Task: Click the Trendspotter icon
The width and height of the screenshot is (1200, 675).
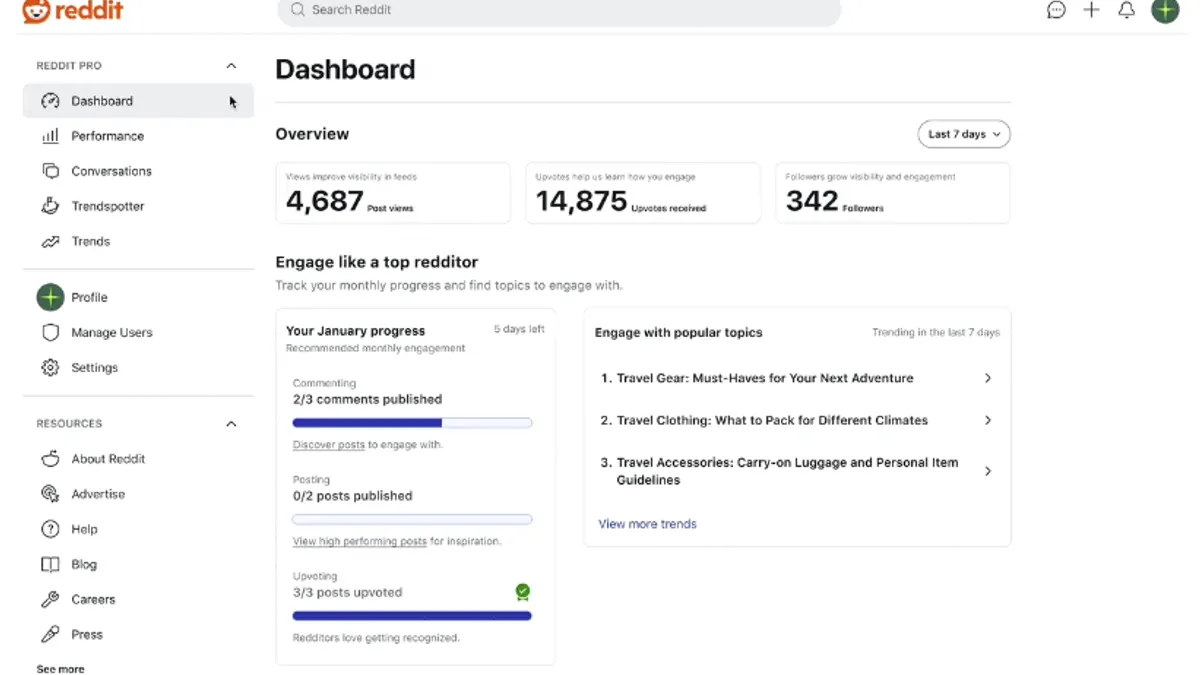Action: click(x=50, y=206)
